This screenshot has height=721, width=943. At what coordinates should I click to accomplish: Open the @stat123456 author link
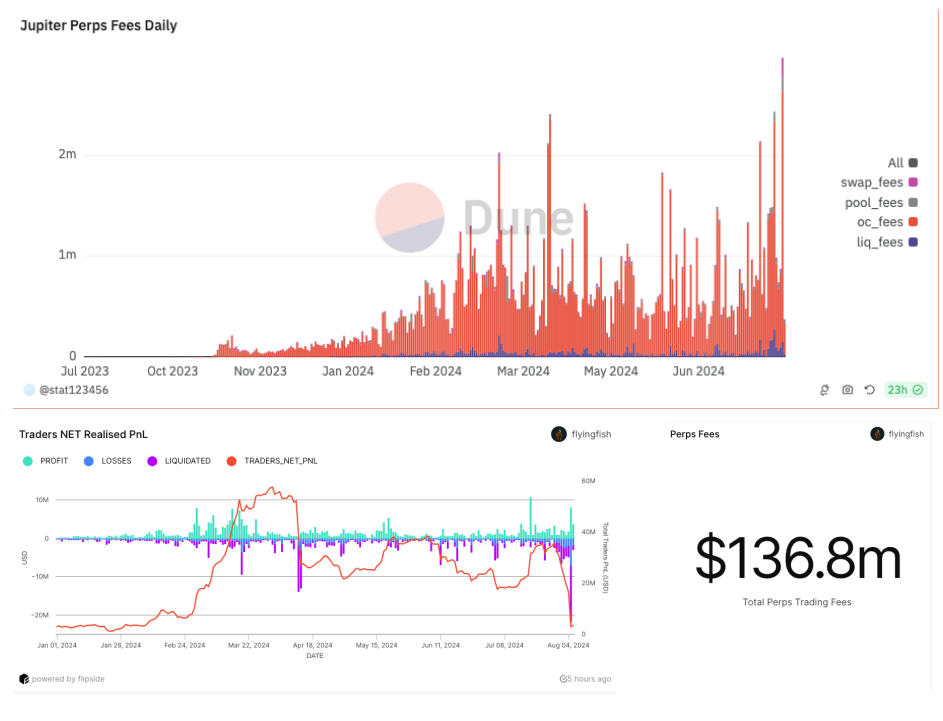[x=73, y=390]
